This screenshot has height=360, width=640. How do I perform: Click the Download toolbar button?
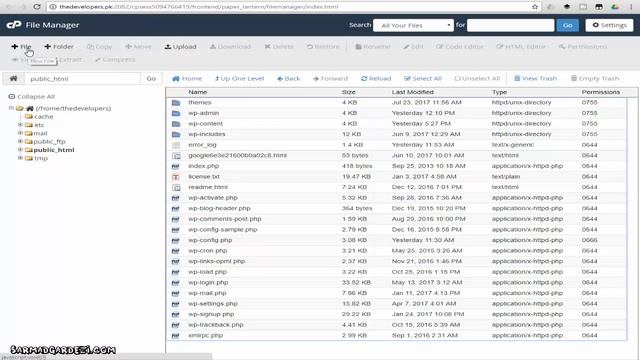230,47
